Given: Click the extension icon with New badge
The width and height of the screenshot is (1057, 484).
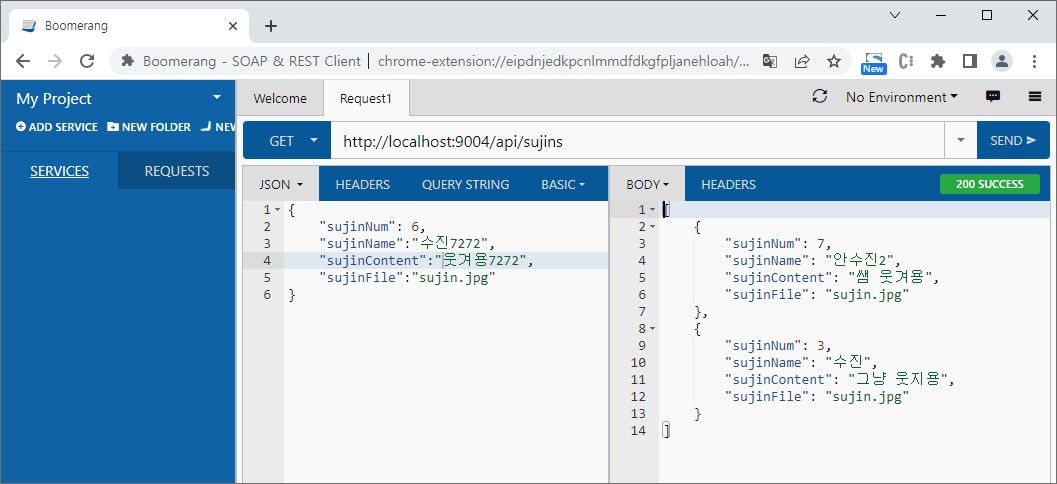Looking at the screenshot, I should 874,63.
